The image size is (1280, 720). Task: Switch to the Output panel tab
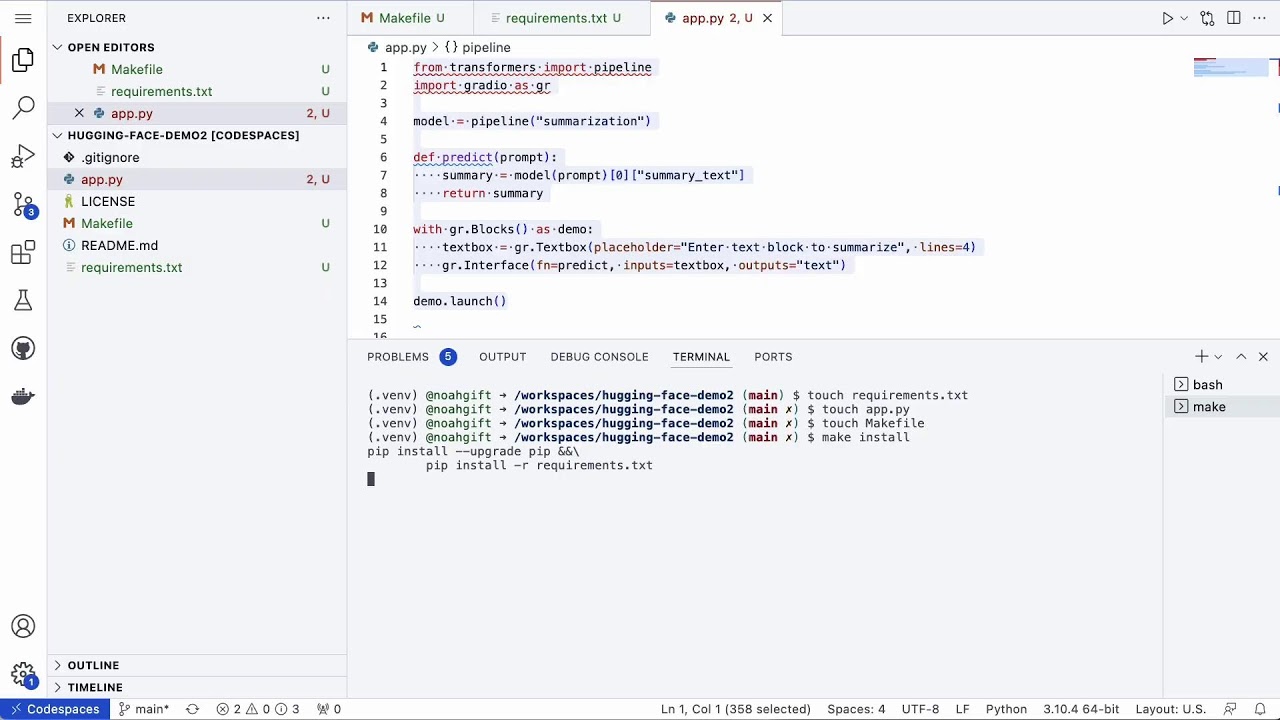coord(502,356)
